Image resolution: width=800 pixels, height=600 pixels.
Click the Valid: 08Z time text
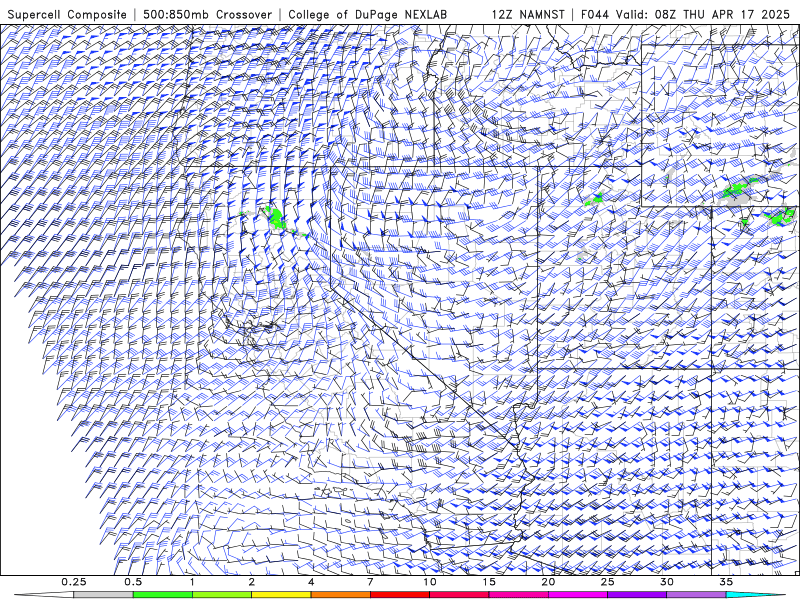(x=647, y=14)
